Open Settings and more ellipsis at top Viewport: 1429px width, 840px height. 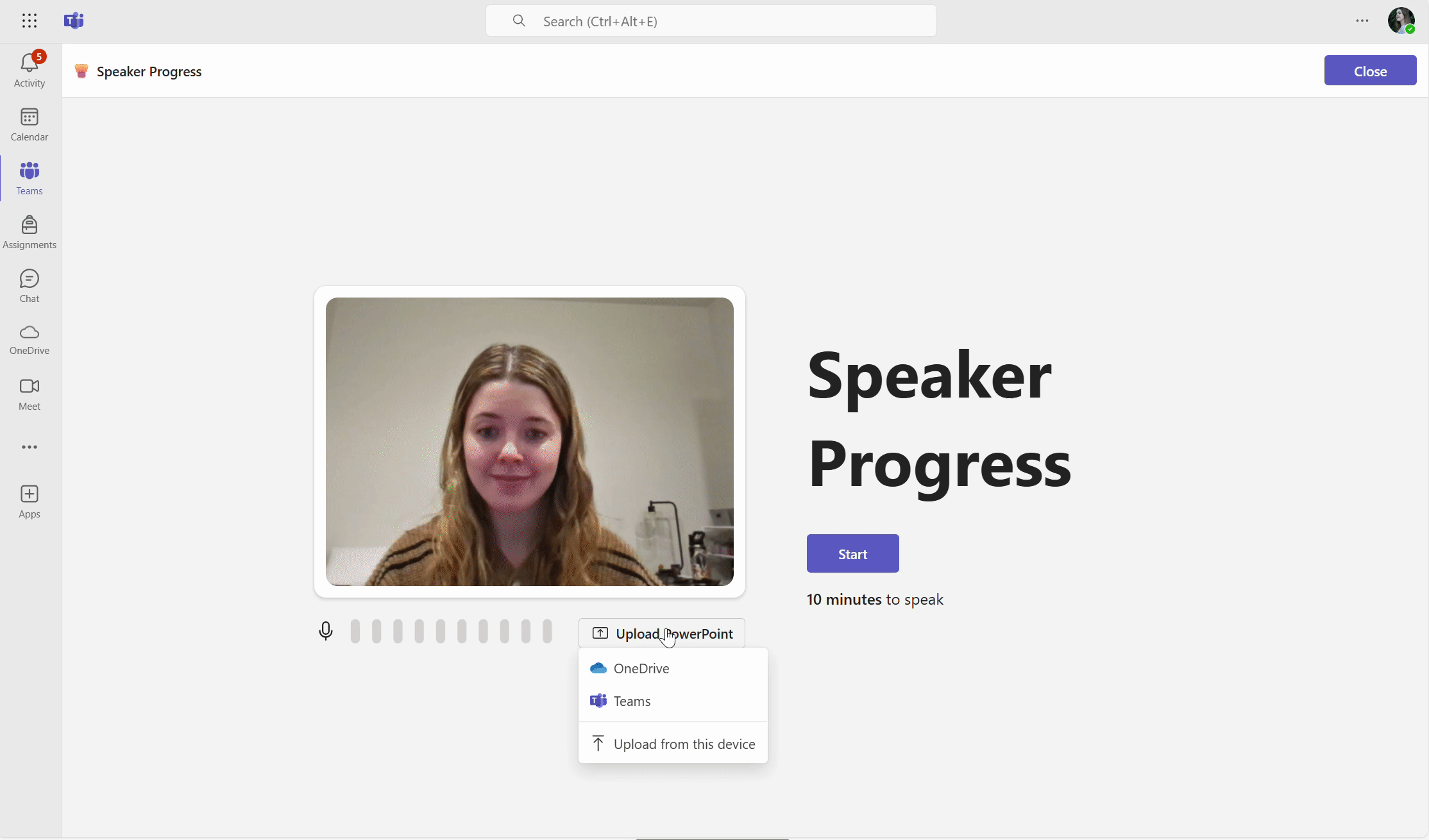(1362, 21)
